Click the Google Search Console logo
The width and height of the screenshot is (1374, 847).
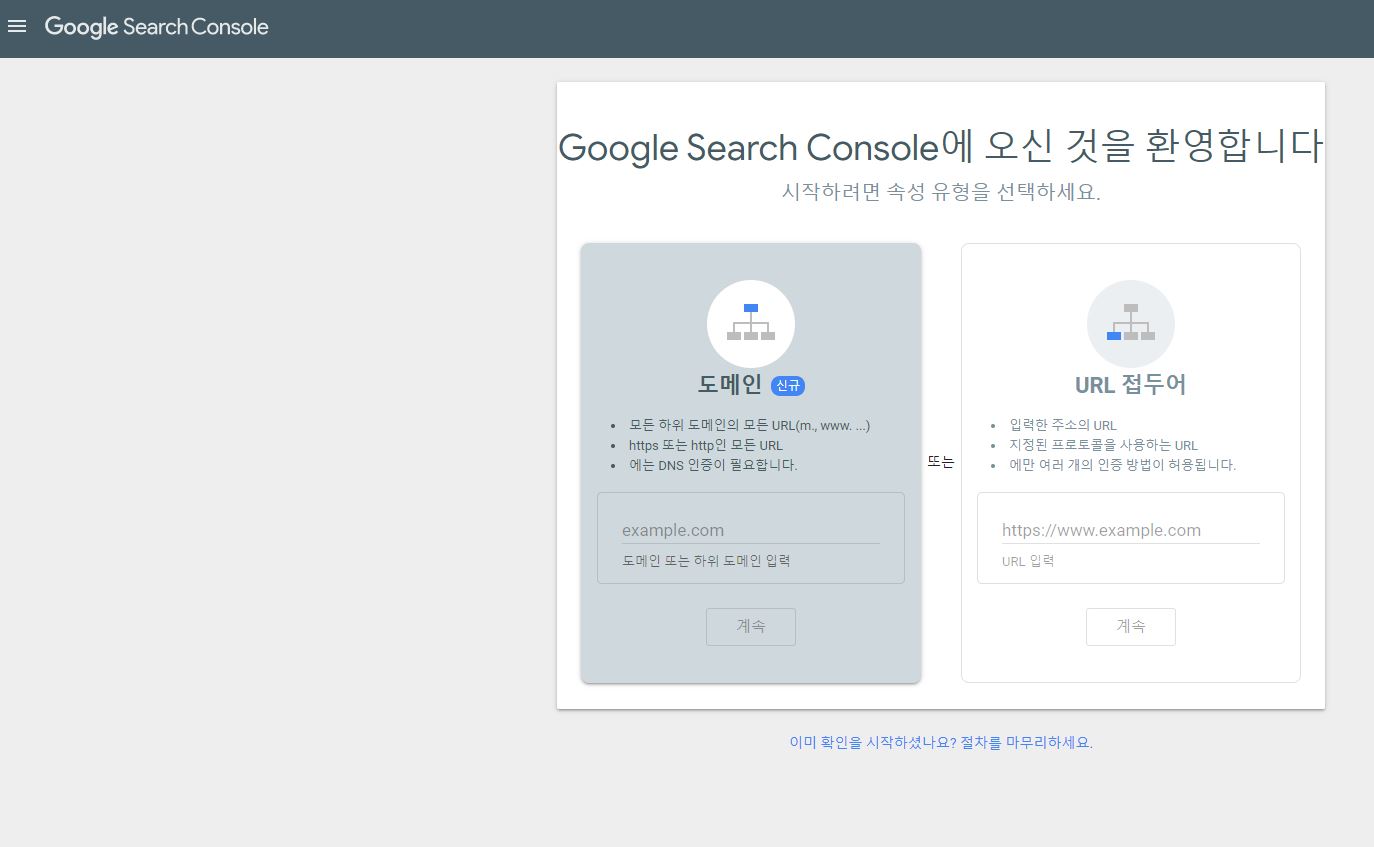tap(157, 27)
